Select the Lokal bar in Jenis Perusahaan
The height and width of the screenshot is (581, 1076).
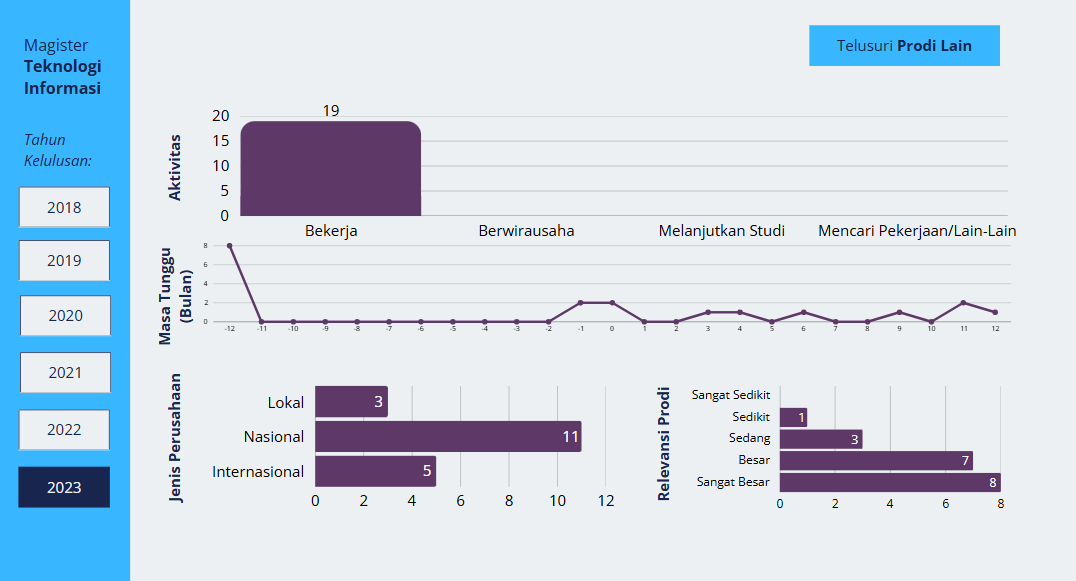pyautogui.click(x=351, y=402)
